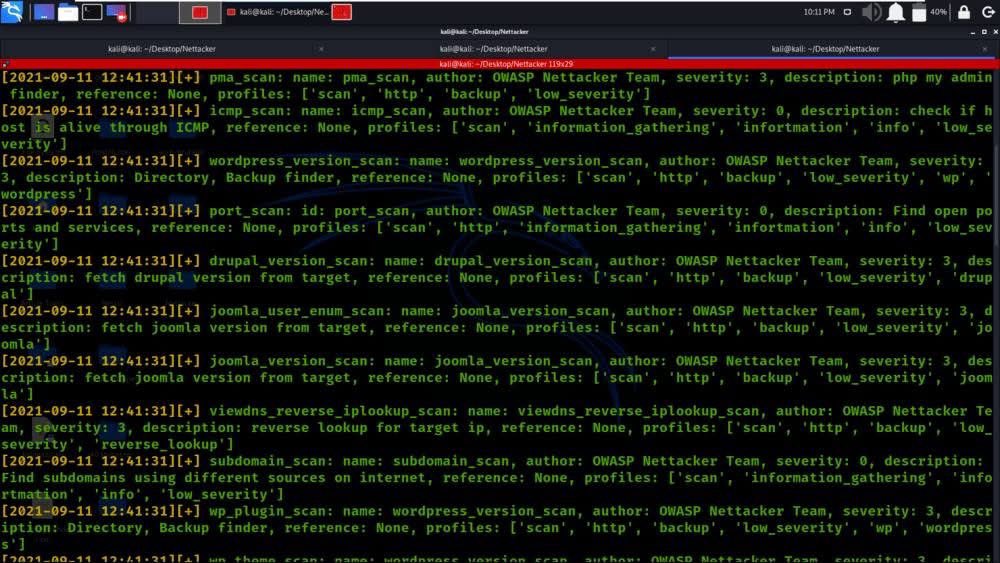The height and width of the screenshot is (563, 1000).
Task: Click the 10:11 PM panel clock
Action: [819, 12]
